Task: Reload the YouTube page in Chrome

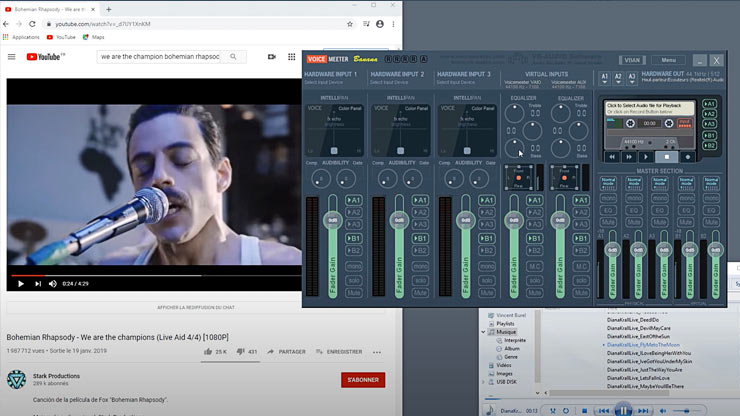Action: 33,22
